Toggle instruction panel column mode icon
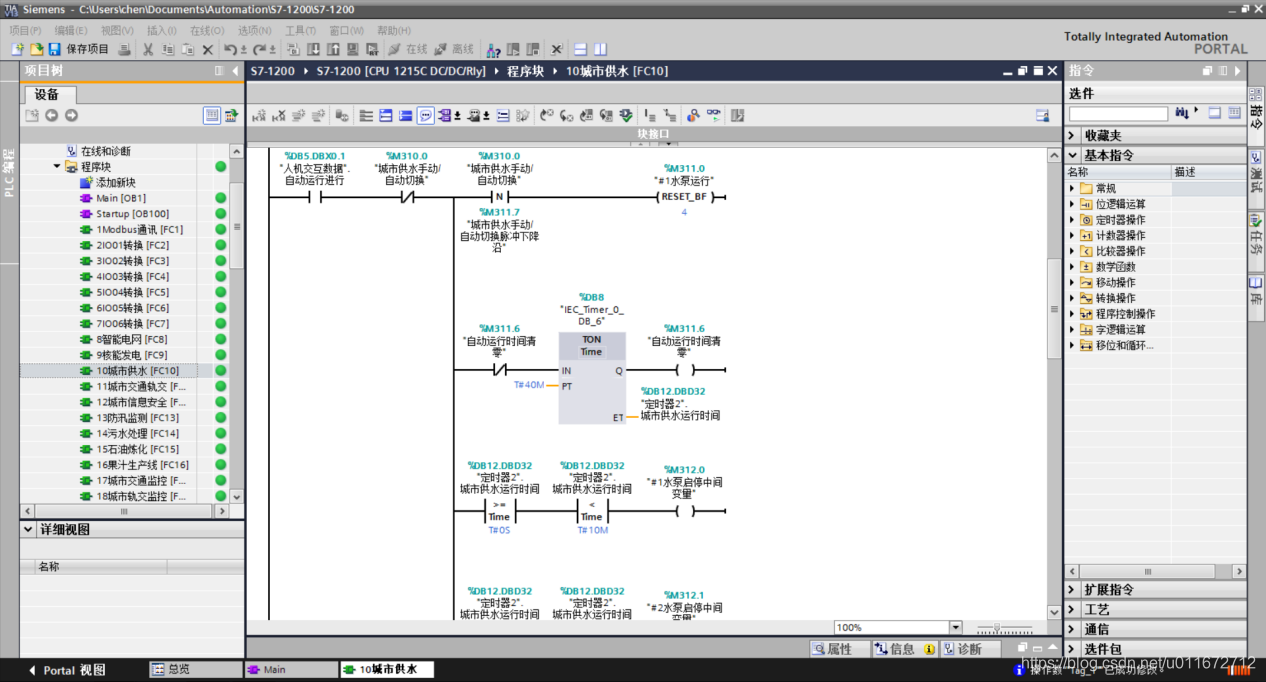This screenshot has width=1266, height=682. click(1234, 113)
